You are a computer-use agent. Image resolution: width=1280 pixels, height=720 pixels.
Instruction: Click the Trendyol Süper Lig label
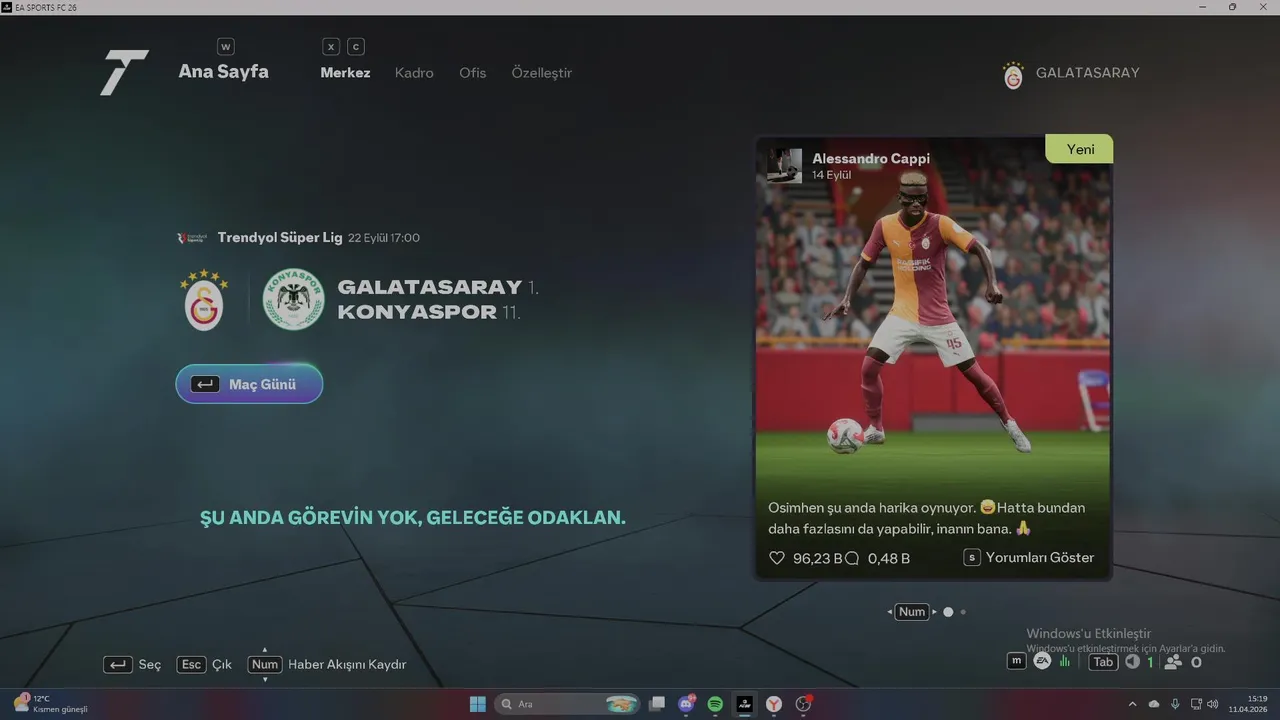click(280, 238)
